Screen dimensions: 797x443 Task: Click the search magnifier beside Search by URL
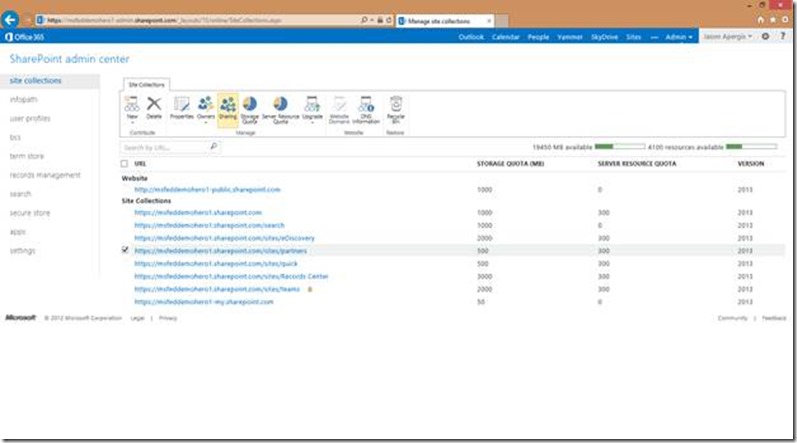click(213, 146)
